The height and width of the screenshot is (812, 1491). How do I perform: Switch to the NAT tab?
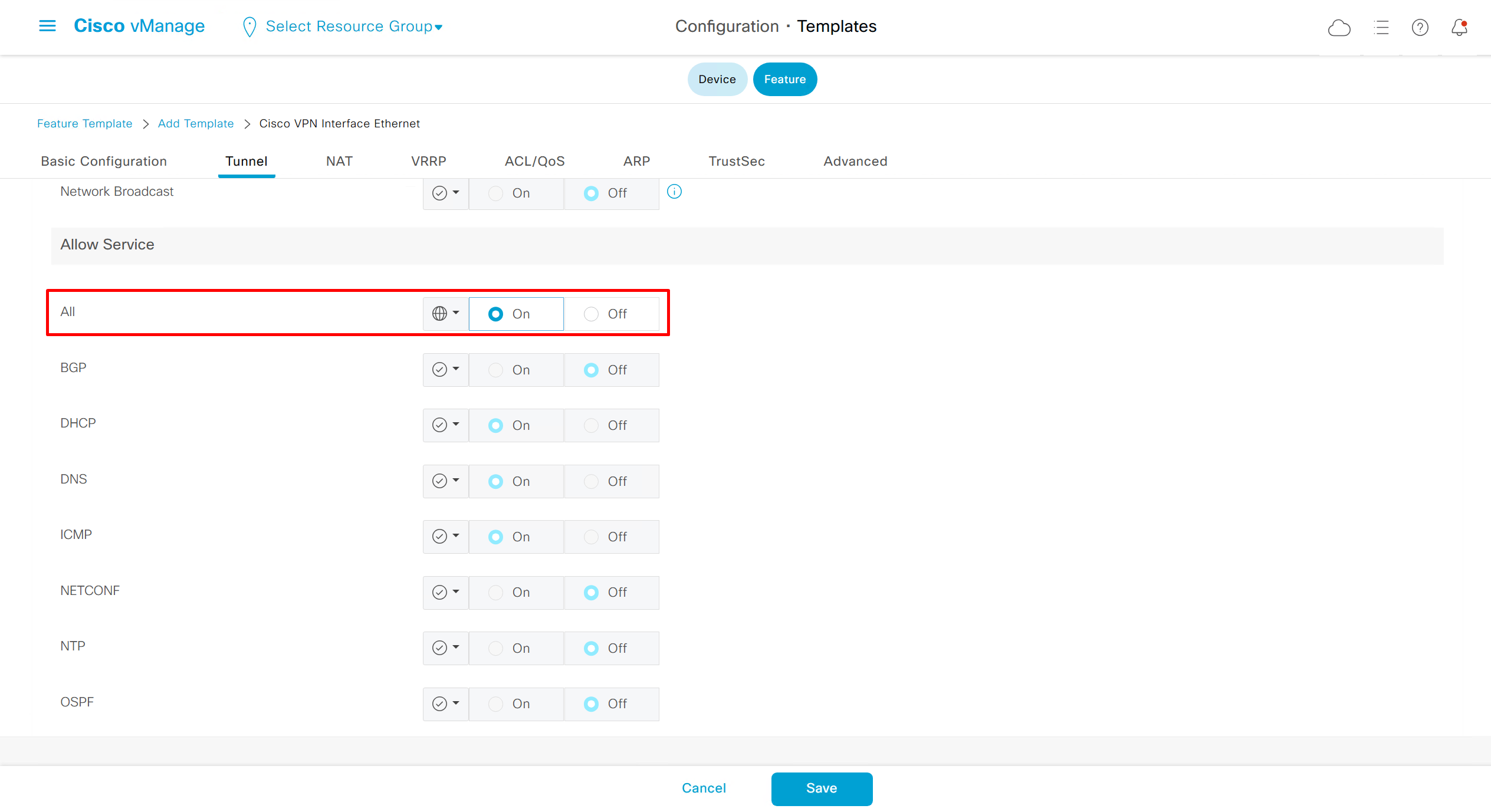[x=339, y=162]
